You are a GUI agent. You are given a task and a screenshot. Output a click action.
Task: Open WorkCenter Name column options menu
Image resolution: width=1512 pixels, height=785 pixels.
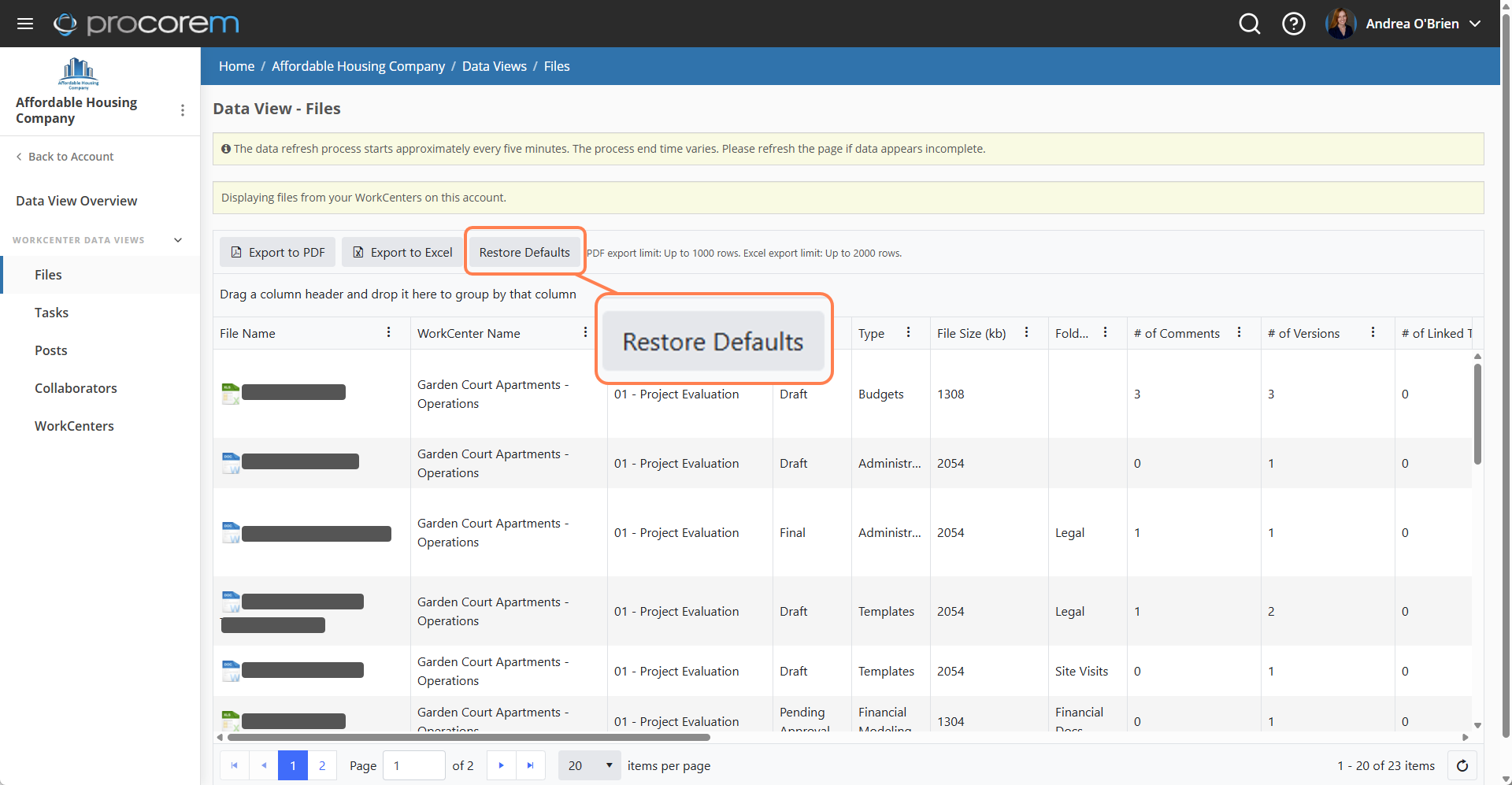click(x=586, y=332)
